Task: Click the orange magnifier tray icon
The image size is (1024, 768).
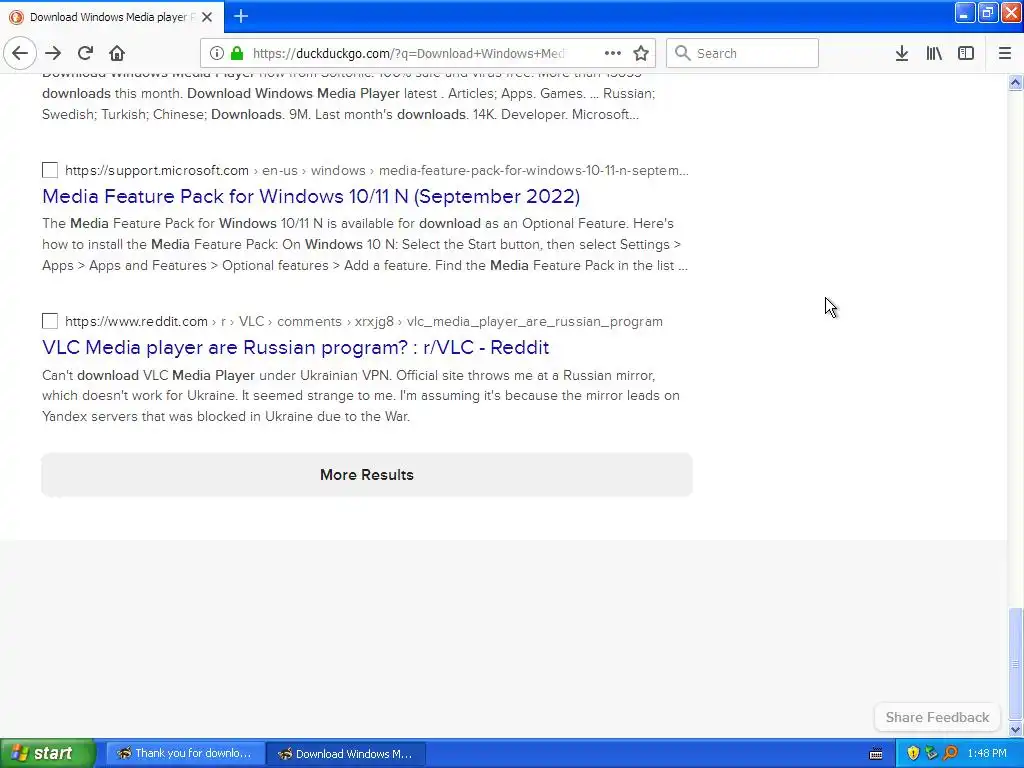Action: 950,753
